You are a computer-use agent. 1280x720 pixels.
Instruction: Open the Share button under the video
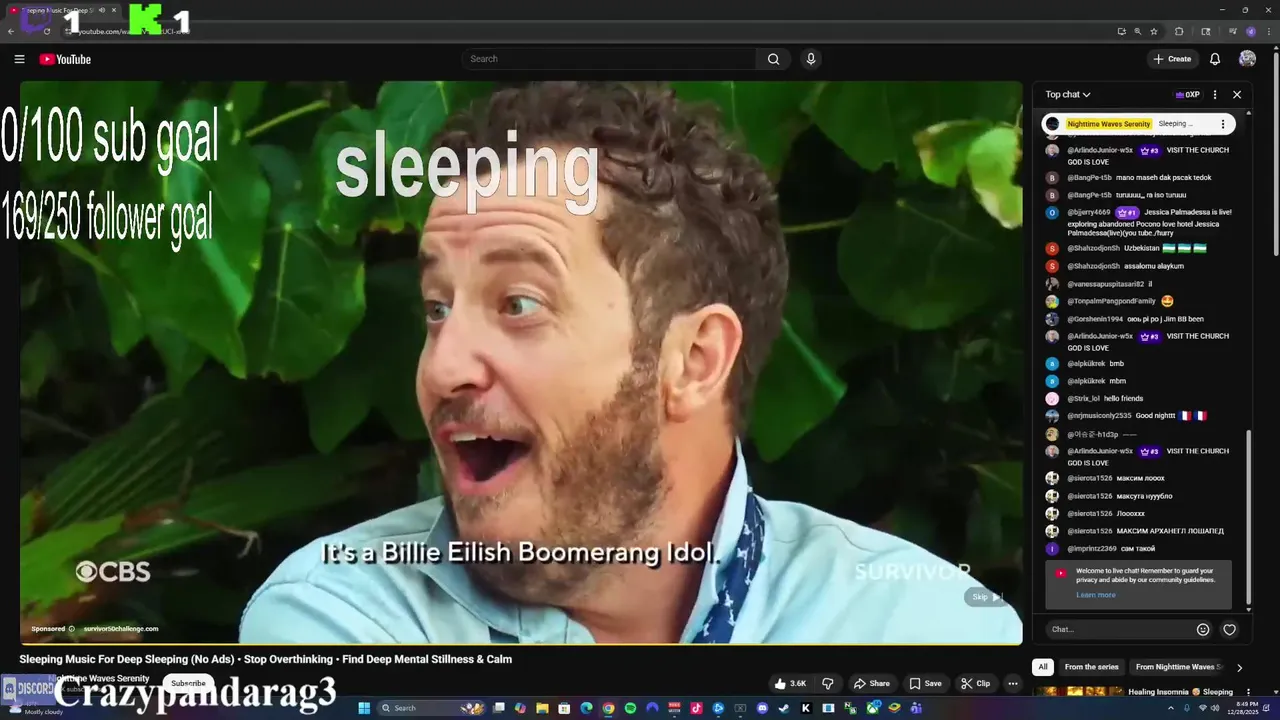871,684
